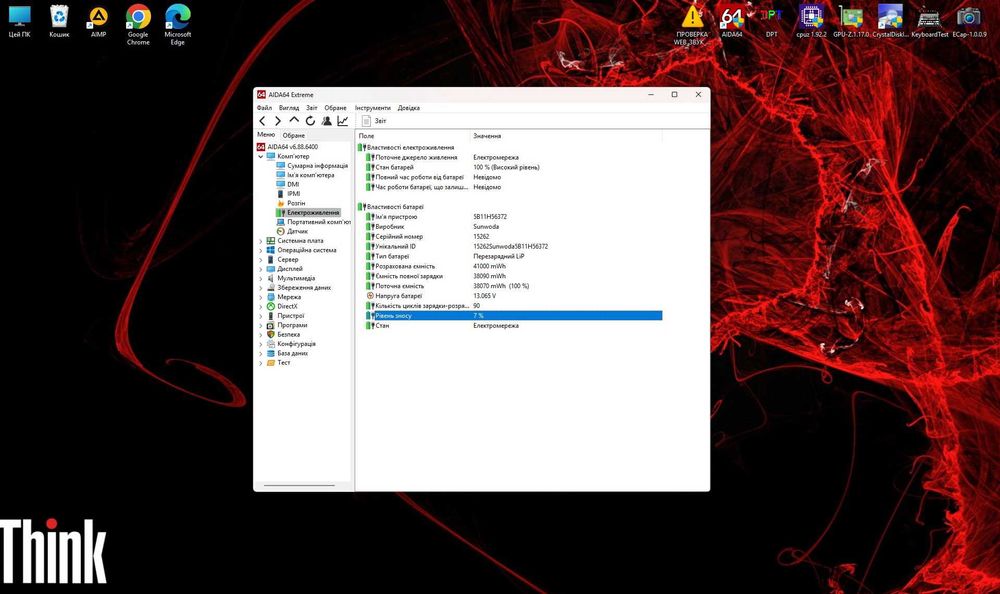Open the Вигляд menu
Screen dimensions: 1000x594
[289, 108]
